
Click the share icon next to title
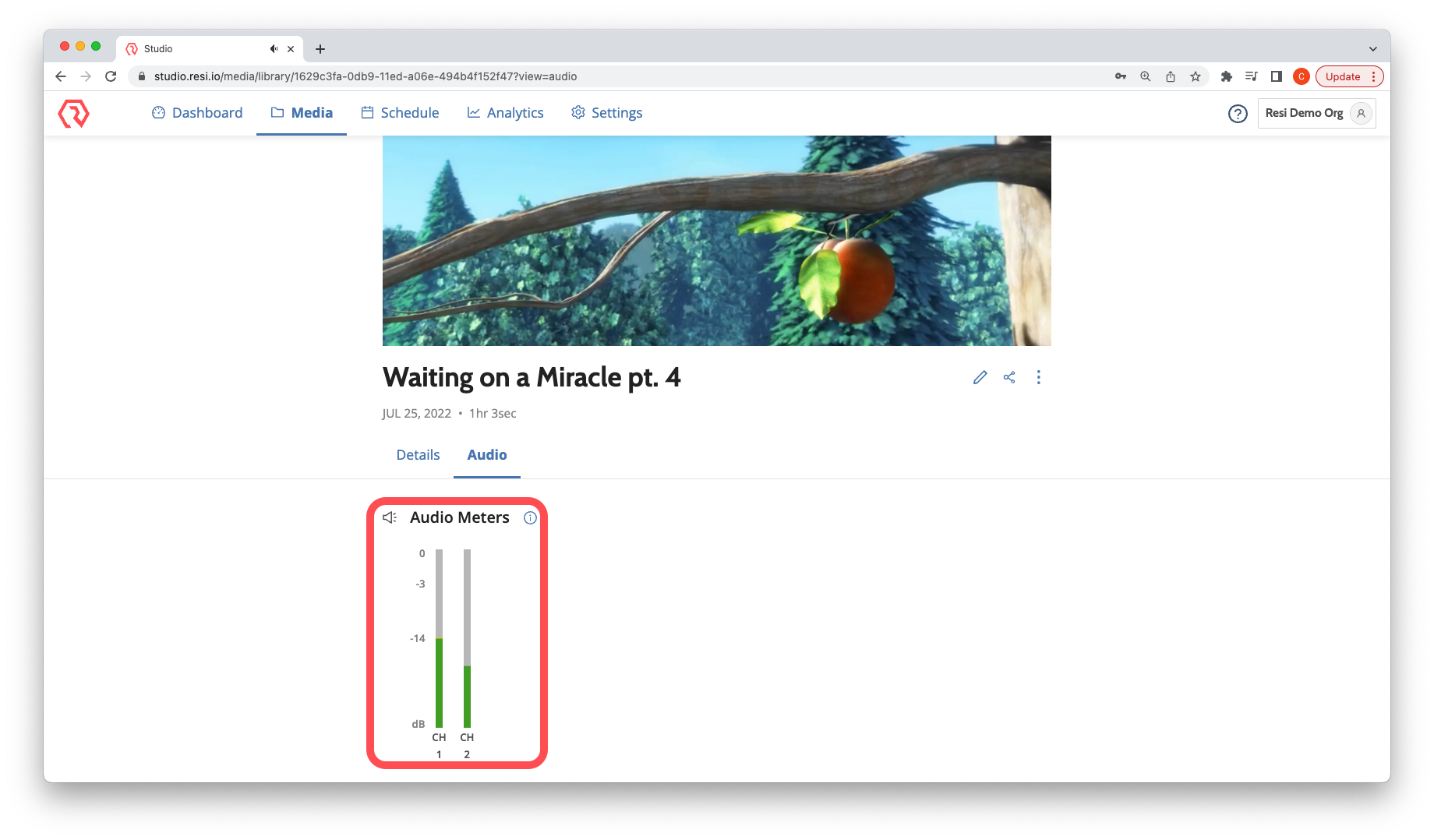coord(1009,377)
